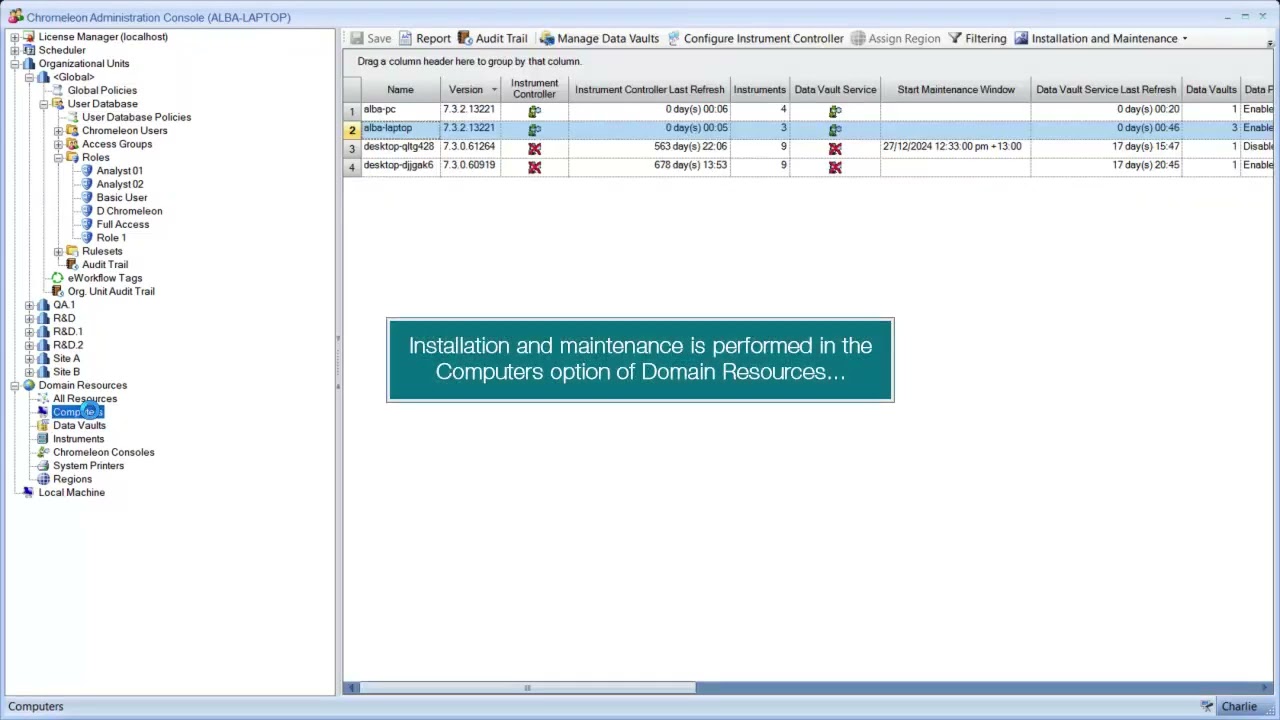This screenshot has width=1280, height=720.
Task: Select the Full Access role
Action: click(x=123, y=224)
